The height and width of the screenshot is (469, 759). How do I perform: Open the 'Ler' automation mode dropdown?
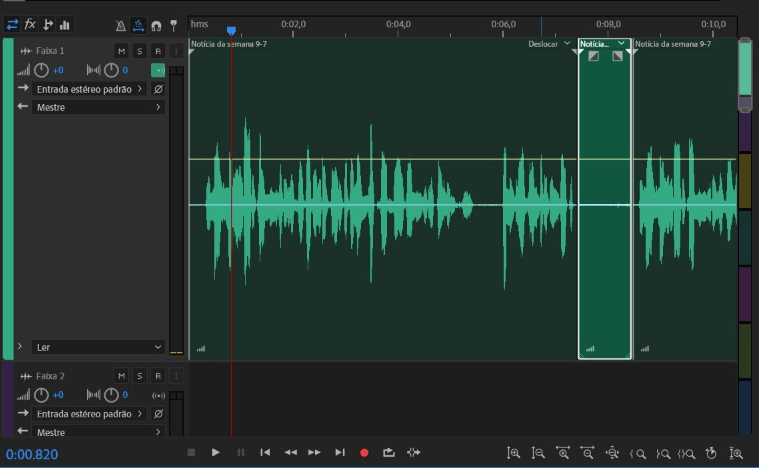[x=98, y=347]
